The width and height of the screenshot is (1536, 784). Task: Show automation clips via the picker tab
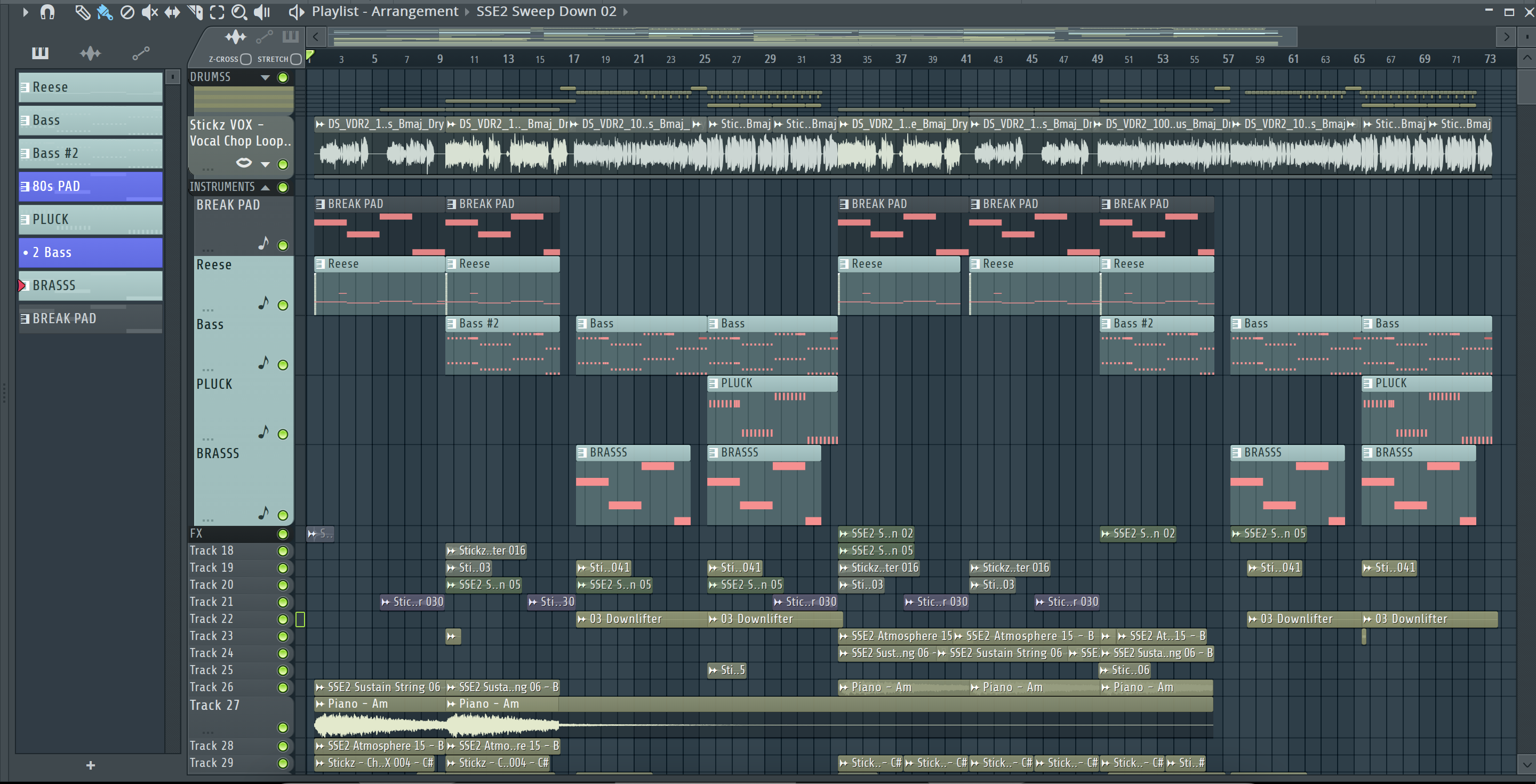click(x=141, y=54)
